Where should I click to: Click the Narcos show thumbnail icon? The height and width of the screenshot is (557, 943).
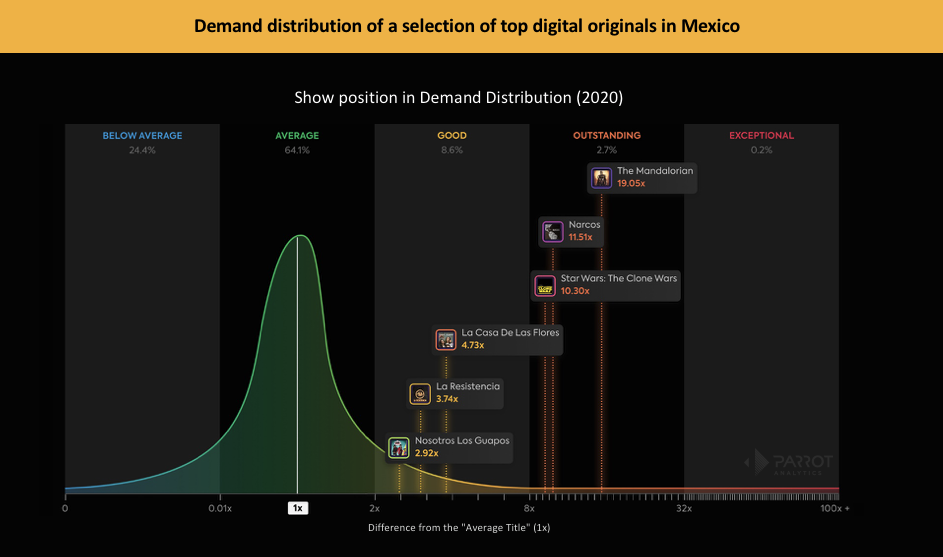tap(553, 232)
